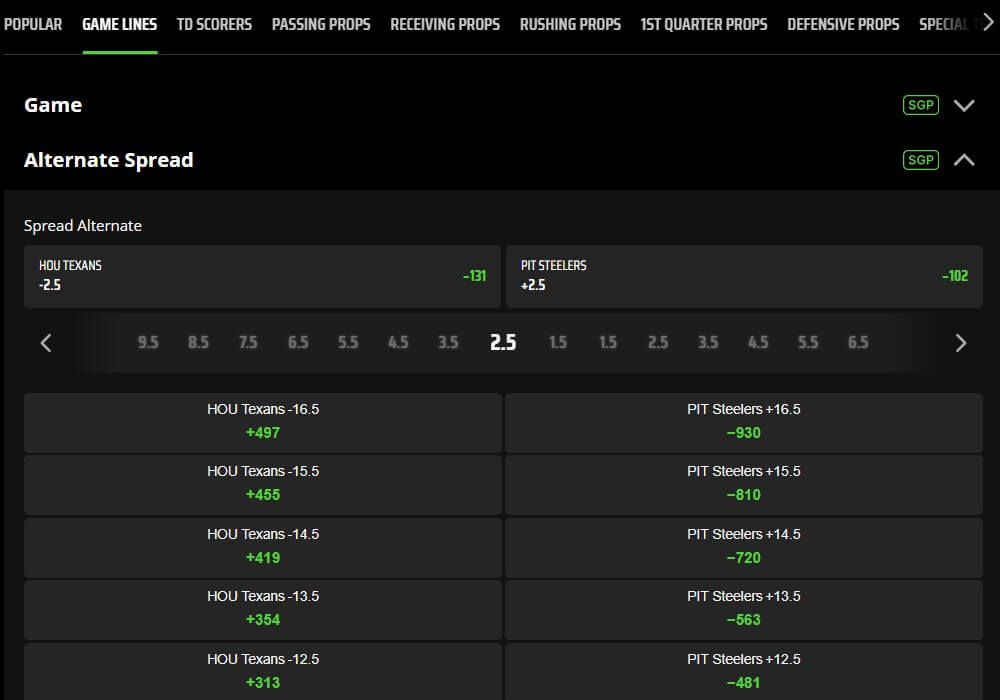
Task: Switch to the POPULAR tab
Action: tap(32, 24)
